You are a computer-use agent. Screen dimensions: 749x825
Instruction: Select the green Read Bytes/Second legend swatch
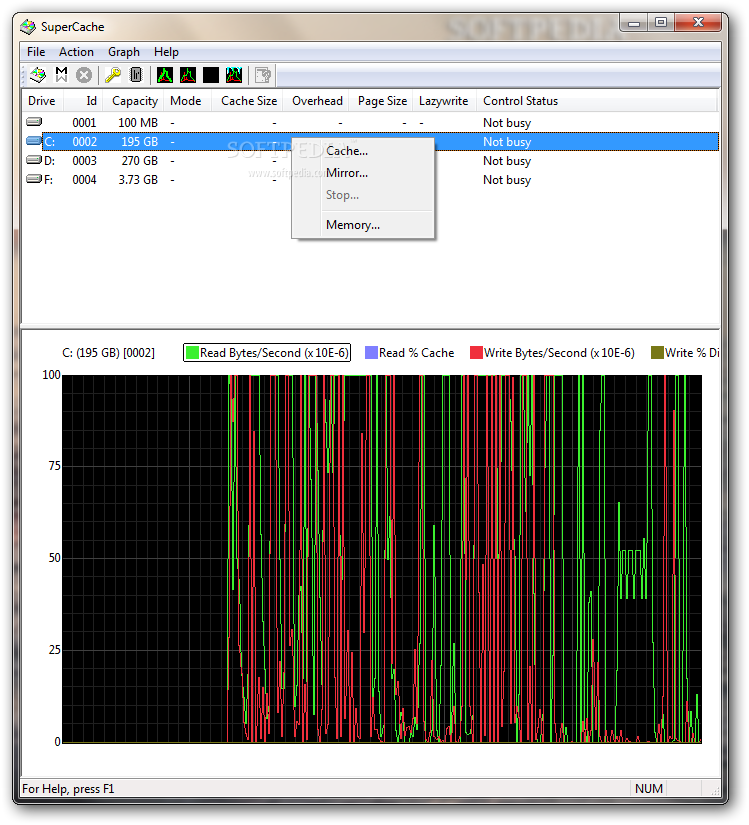[x=192, y=353]
